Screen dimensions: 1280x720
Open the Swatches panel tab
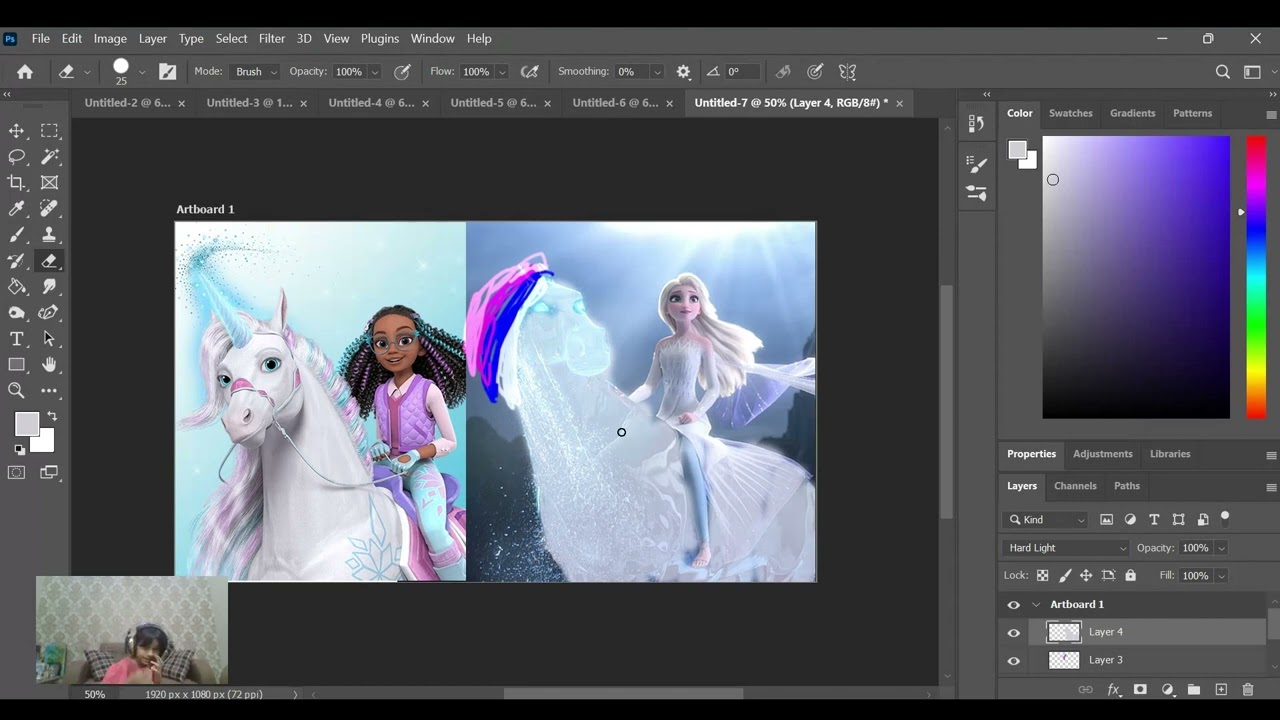click(x=1070, y=113)
